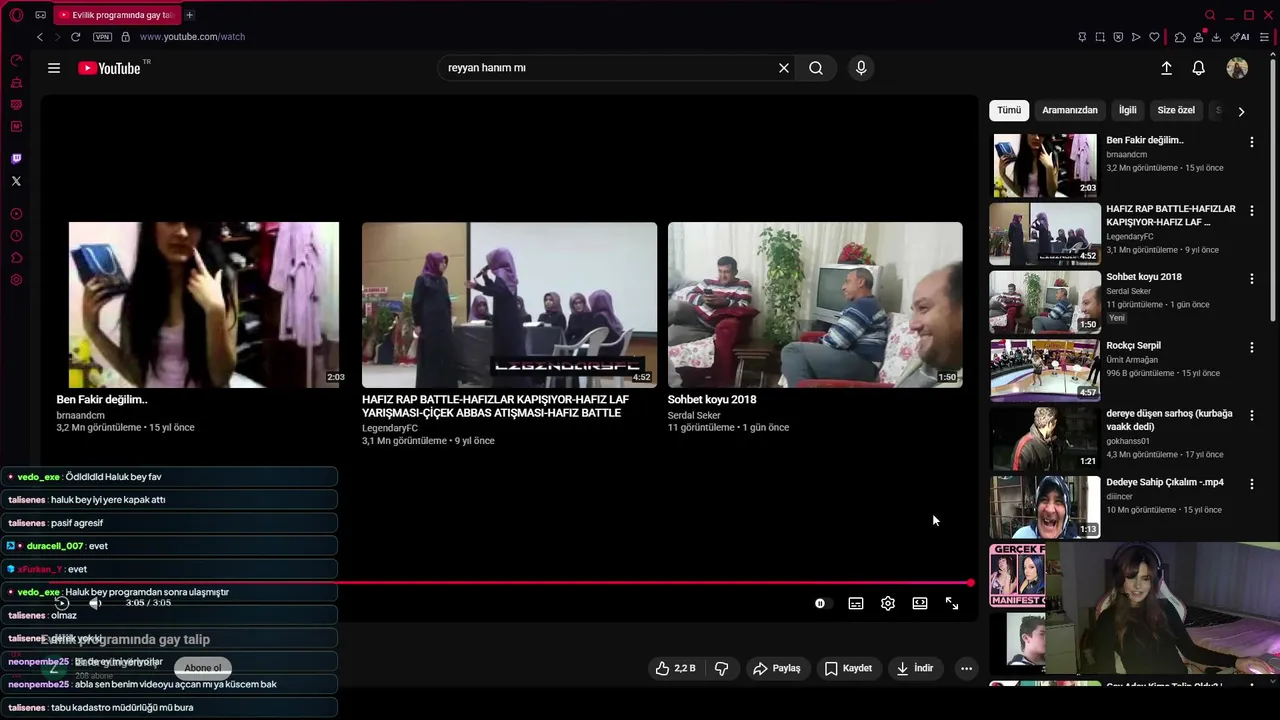This screenshot has width=1280, height=720.
Task: Reload the current YouTube page
Action: 75,37
